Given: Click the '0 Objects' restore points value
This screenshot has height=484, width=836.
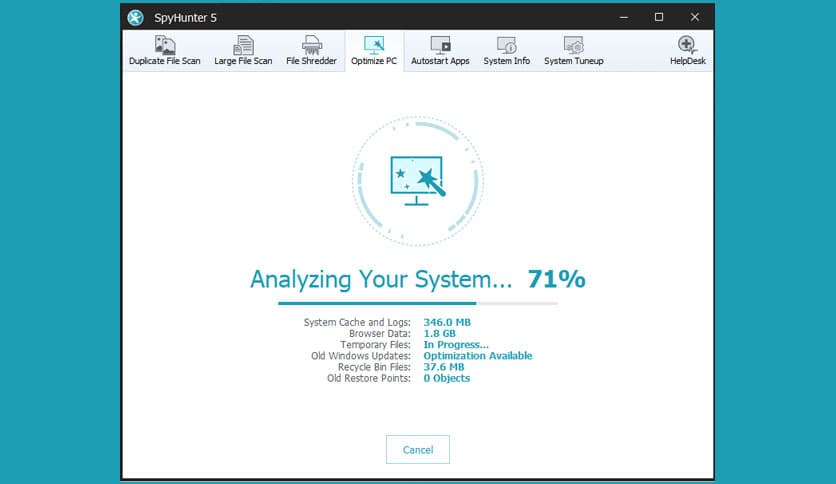Looking at the screenshot, I should [447, 378].
